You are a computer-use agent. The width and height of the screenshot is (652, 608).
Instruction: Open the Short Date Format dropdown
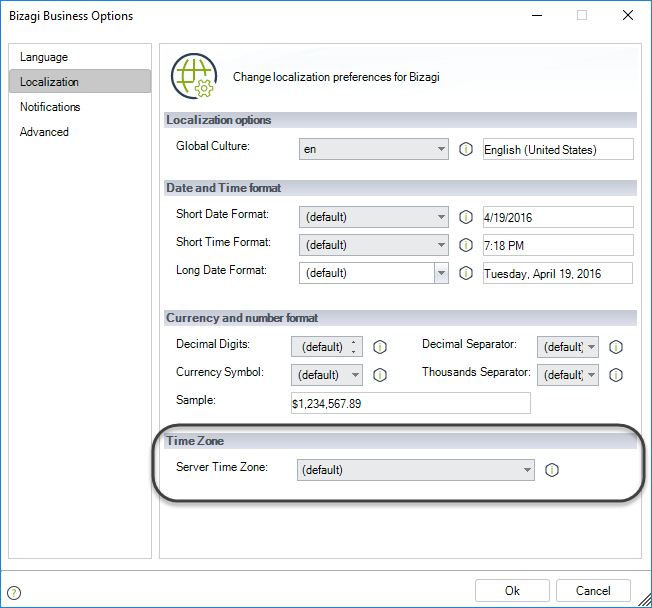374,217
